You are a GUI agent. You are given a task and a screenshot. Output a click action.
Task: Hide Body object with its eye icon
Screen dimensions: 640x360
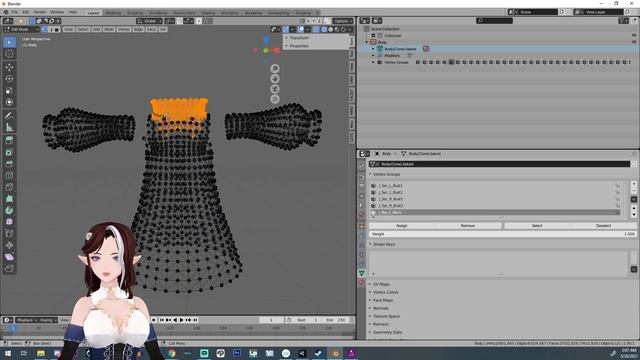pyautogui.click(x=634, y=42)
